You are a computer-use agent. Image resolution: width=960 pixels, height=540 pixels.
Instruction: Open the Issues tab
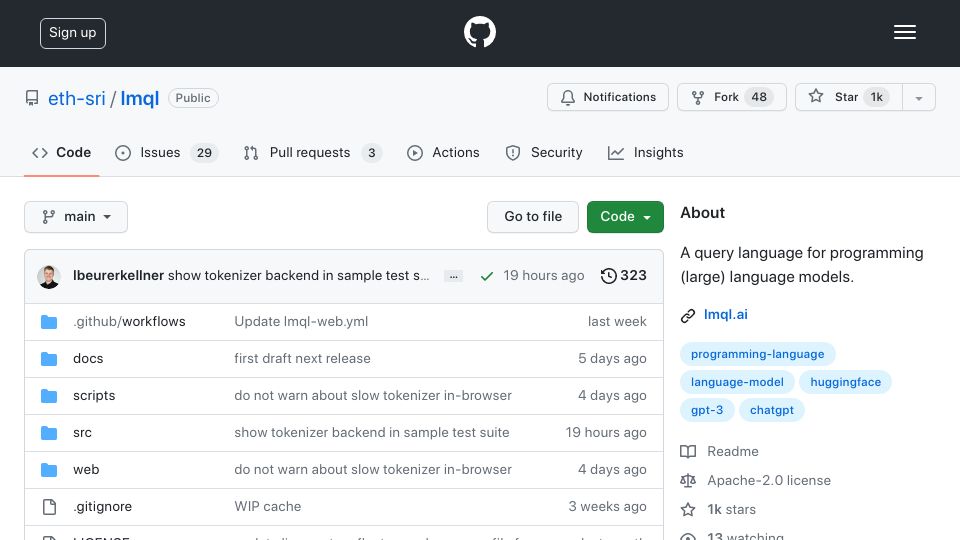click(166, 153)
